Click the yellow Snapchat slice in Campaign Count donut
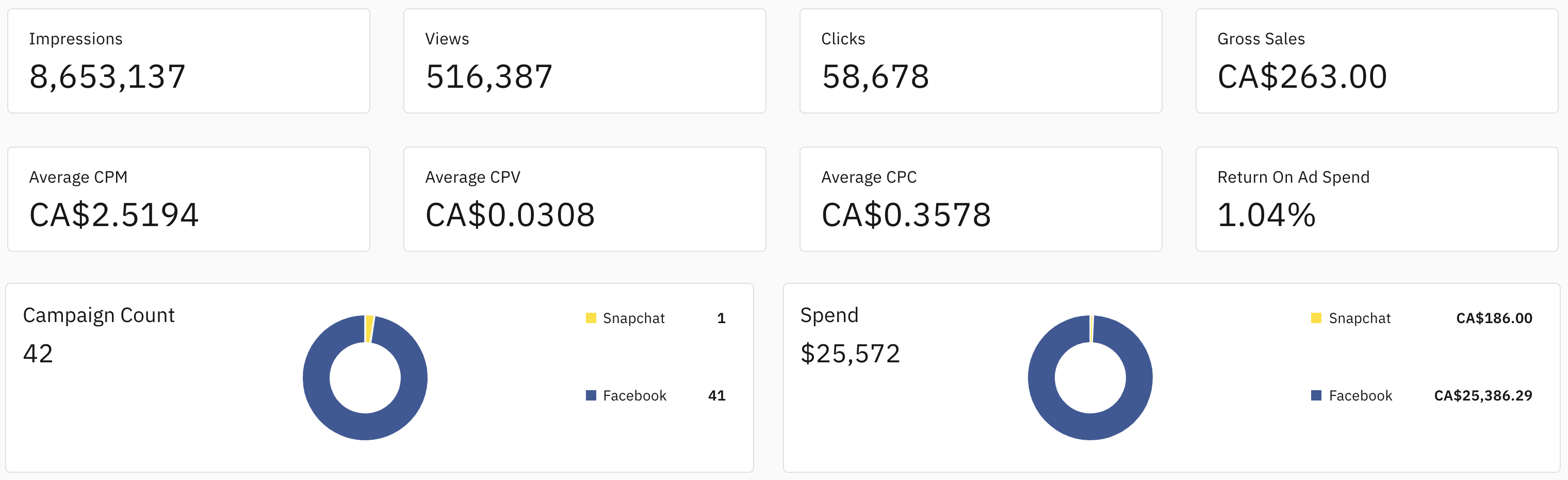This screenshot has height=480, width=1568. click(x=369, y=329)
